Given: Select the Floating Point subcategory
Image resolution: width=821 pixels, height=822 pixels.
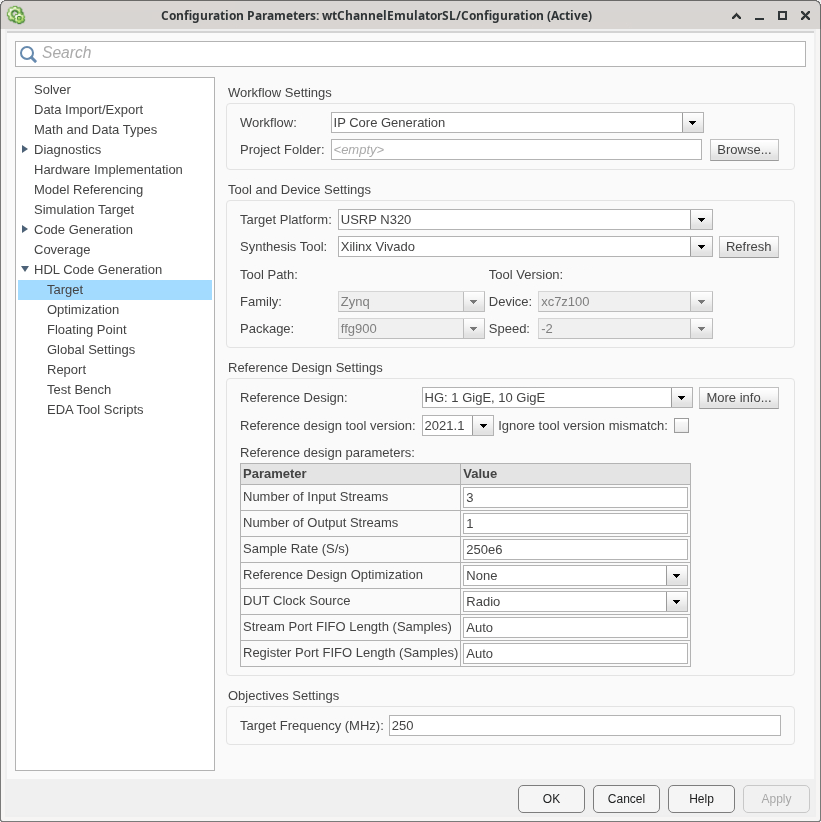Looking at the screenshot, I should (x=87, y=330).
